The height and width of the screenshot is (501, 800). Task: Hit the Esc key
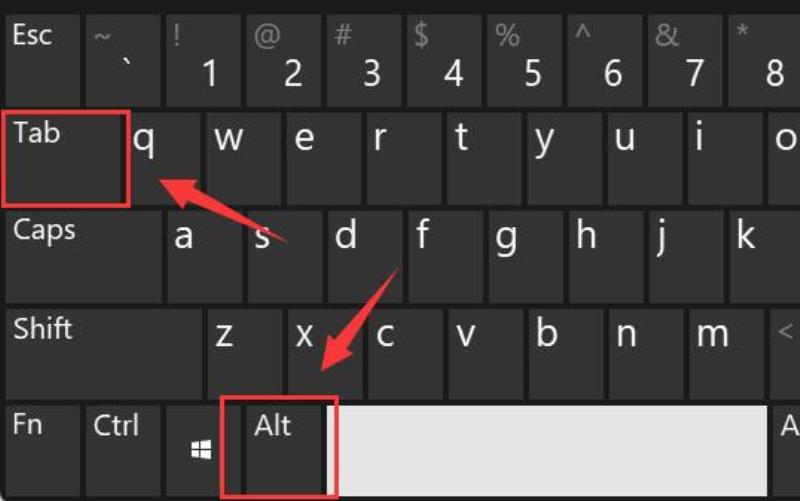pos(42,60)
